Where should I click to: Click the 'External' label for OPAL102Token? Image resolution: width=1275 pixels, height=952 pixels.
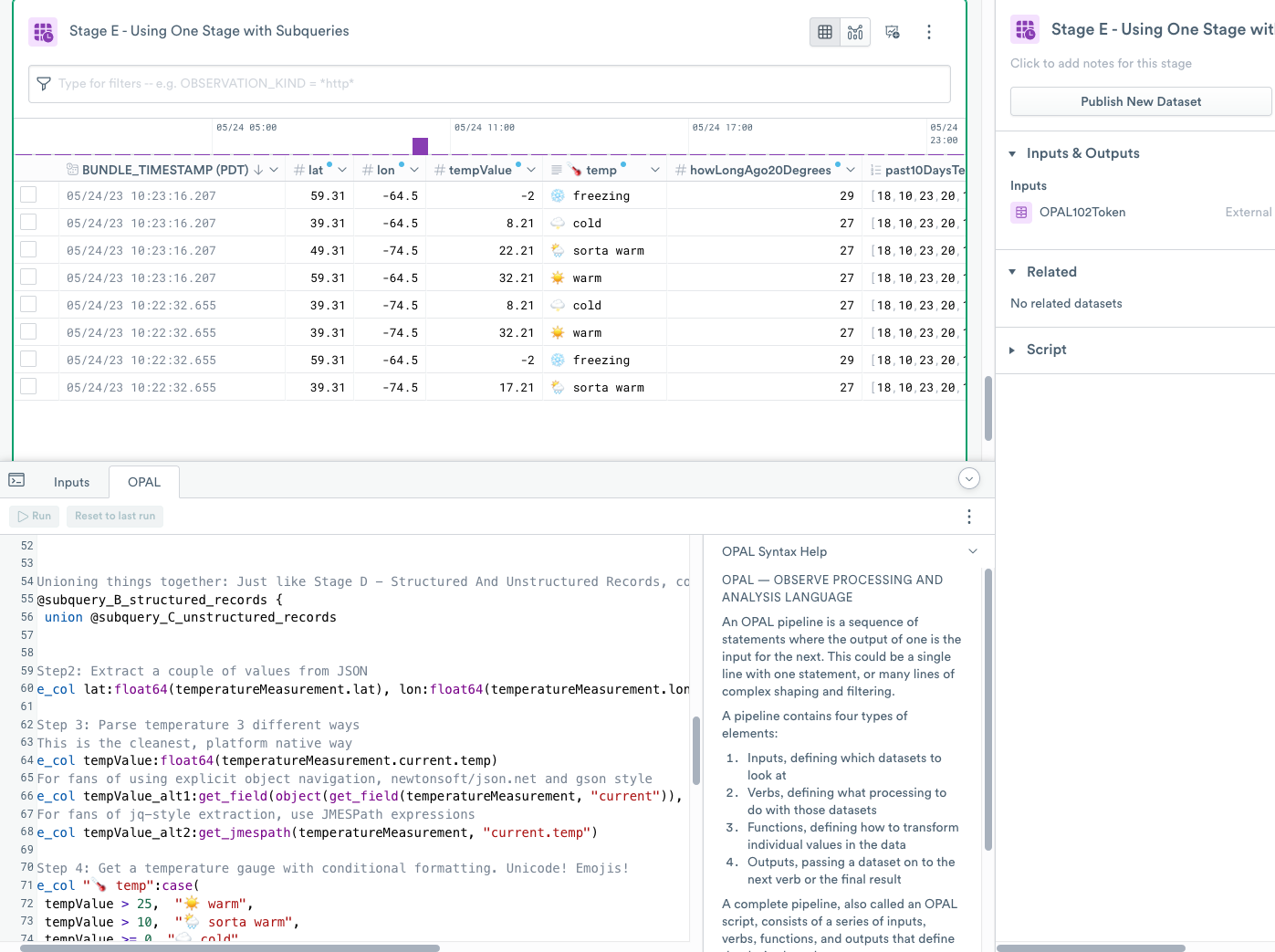pos(1249,213)
